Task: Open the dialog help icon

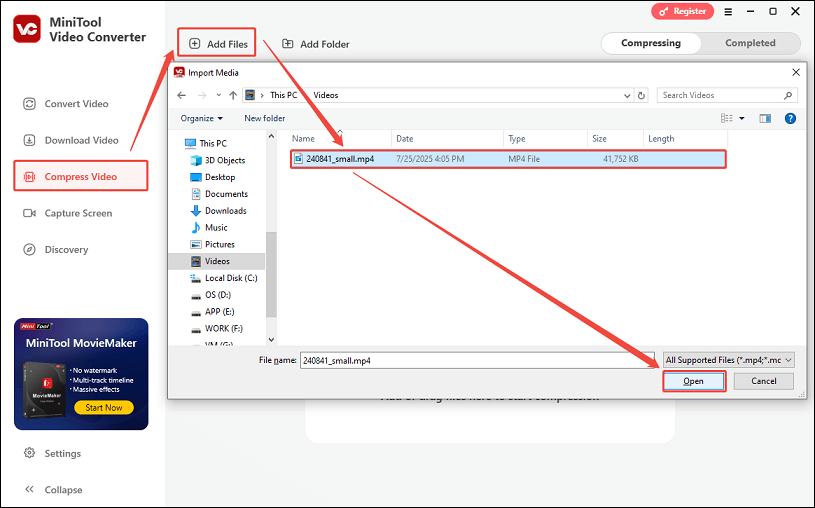Action: click(790, 119)
